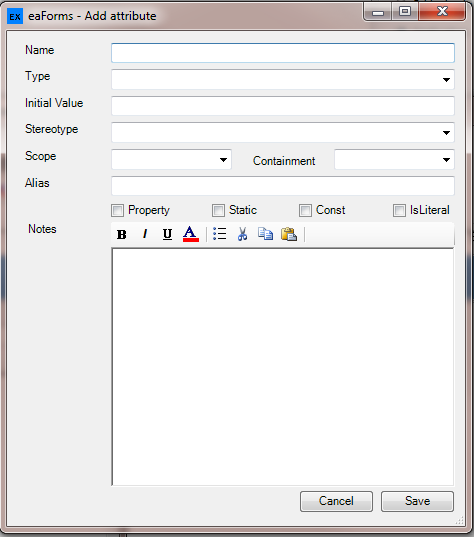This screenshot has height=537, width=474.
Task: Copy selected notes text icon
Action: coord(265,234)
